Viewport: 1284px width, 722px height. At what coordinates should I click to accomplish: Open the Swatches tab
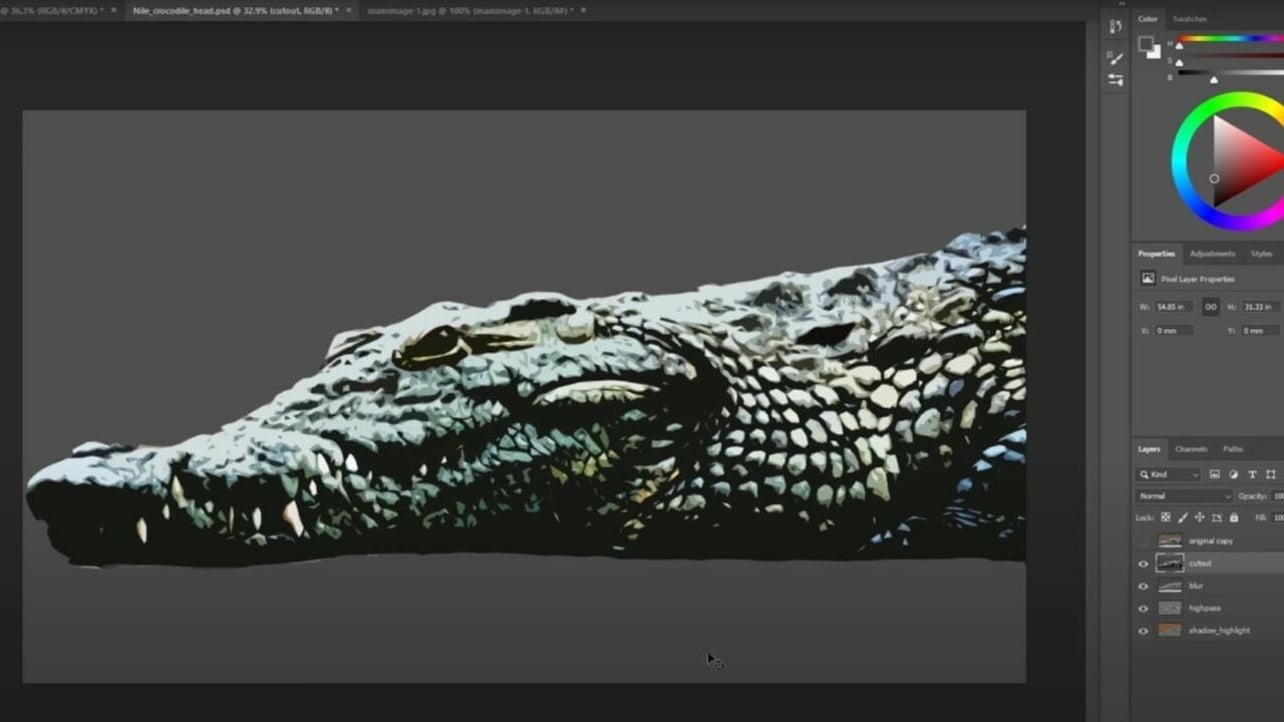click(x=1190, y=19)
